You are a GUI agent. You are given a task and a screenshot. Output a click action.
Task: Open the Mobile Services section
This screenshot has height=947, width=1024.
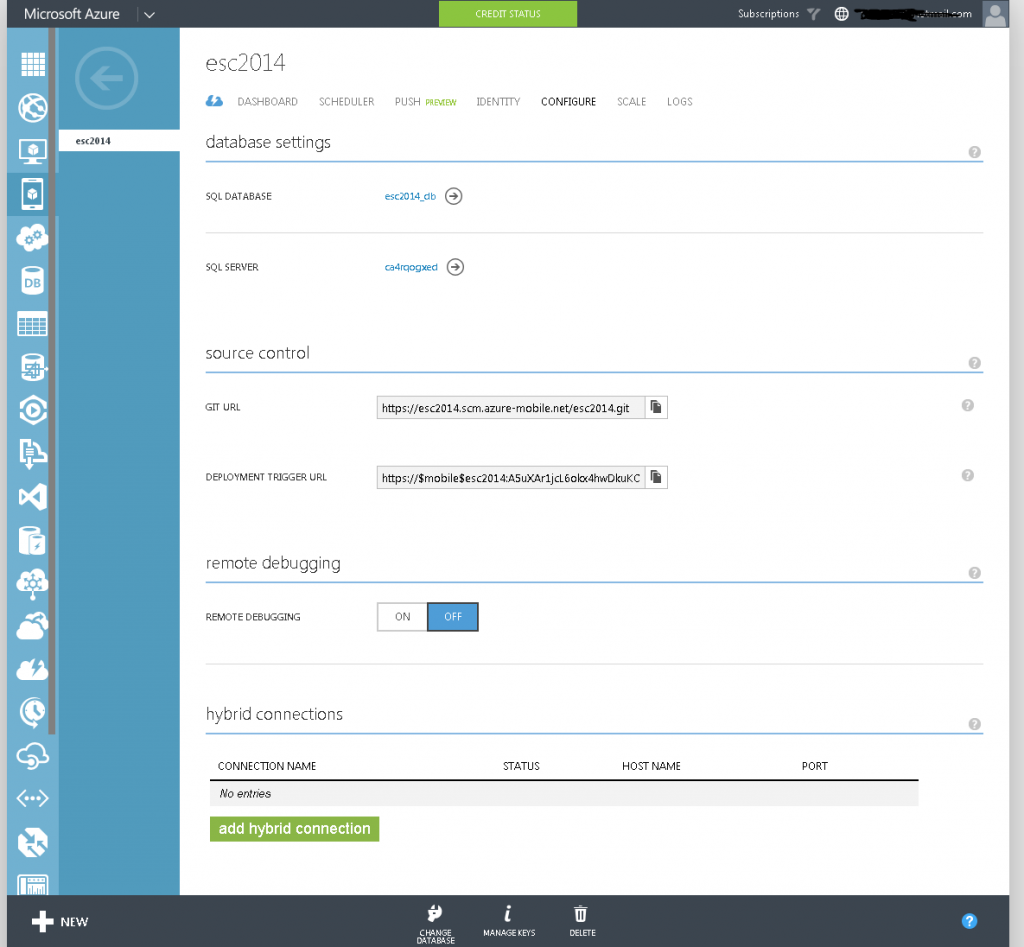[x=31, y=194]
